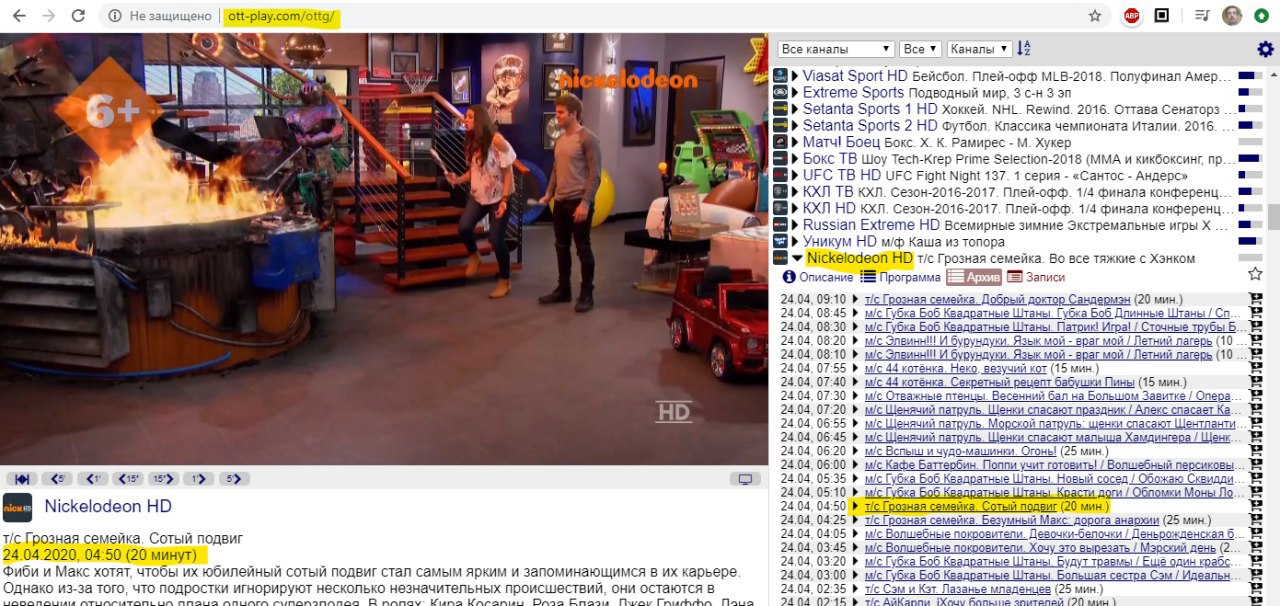Expand the Setanta Sports 1 HD channel
The height and width of the screenshot is (606, 1280).
pyautogui.click(x=796, y=109)
